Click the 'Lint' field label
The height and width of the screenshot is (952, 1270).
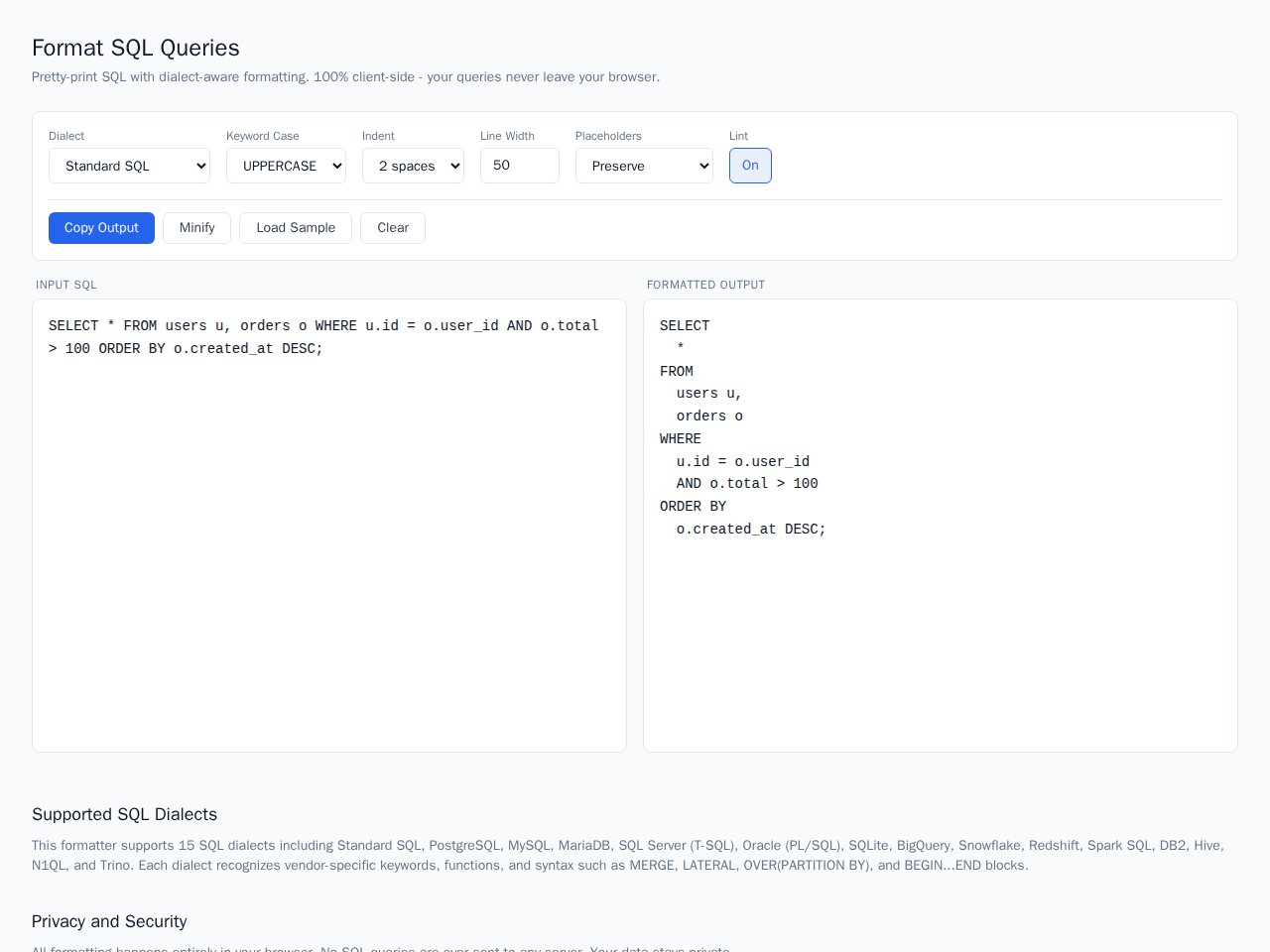738,136
